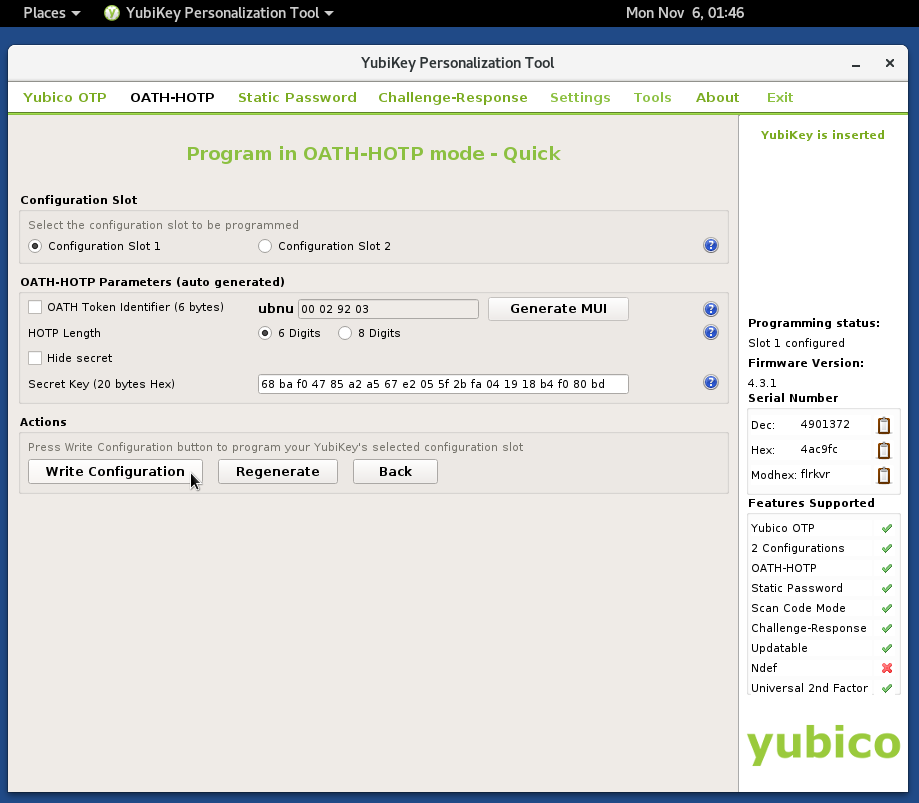Switch to Static Password tab

(x=297, y=97)
